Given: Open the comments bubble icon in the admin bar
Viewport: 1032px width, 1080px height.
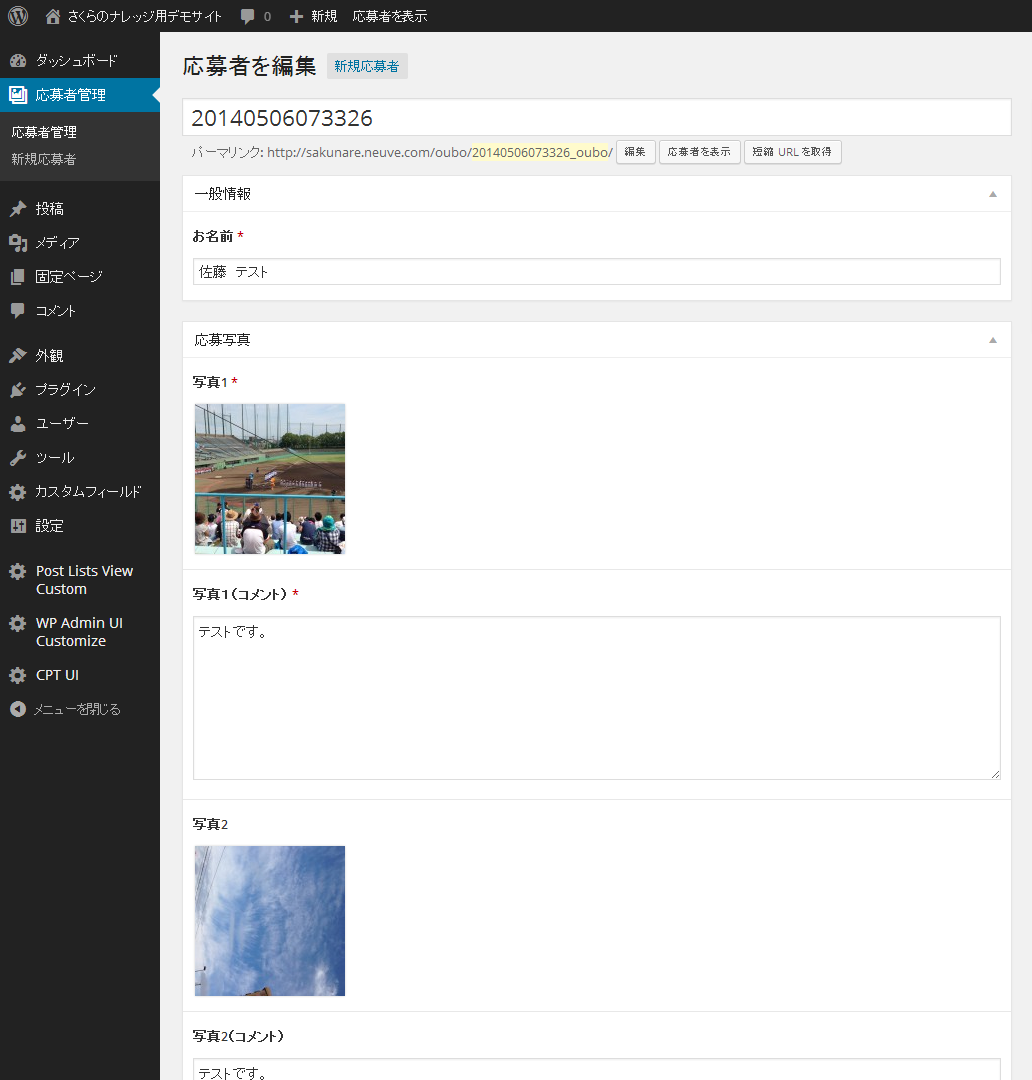Looking at the screenshot, I should tap(248, 16).
